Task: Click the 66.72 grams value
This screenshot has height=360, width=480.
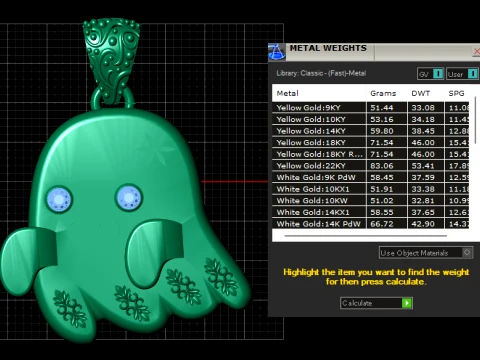Action: click(x=382, y=224)
